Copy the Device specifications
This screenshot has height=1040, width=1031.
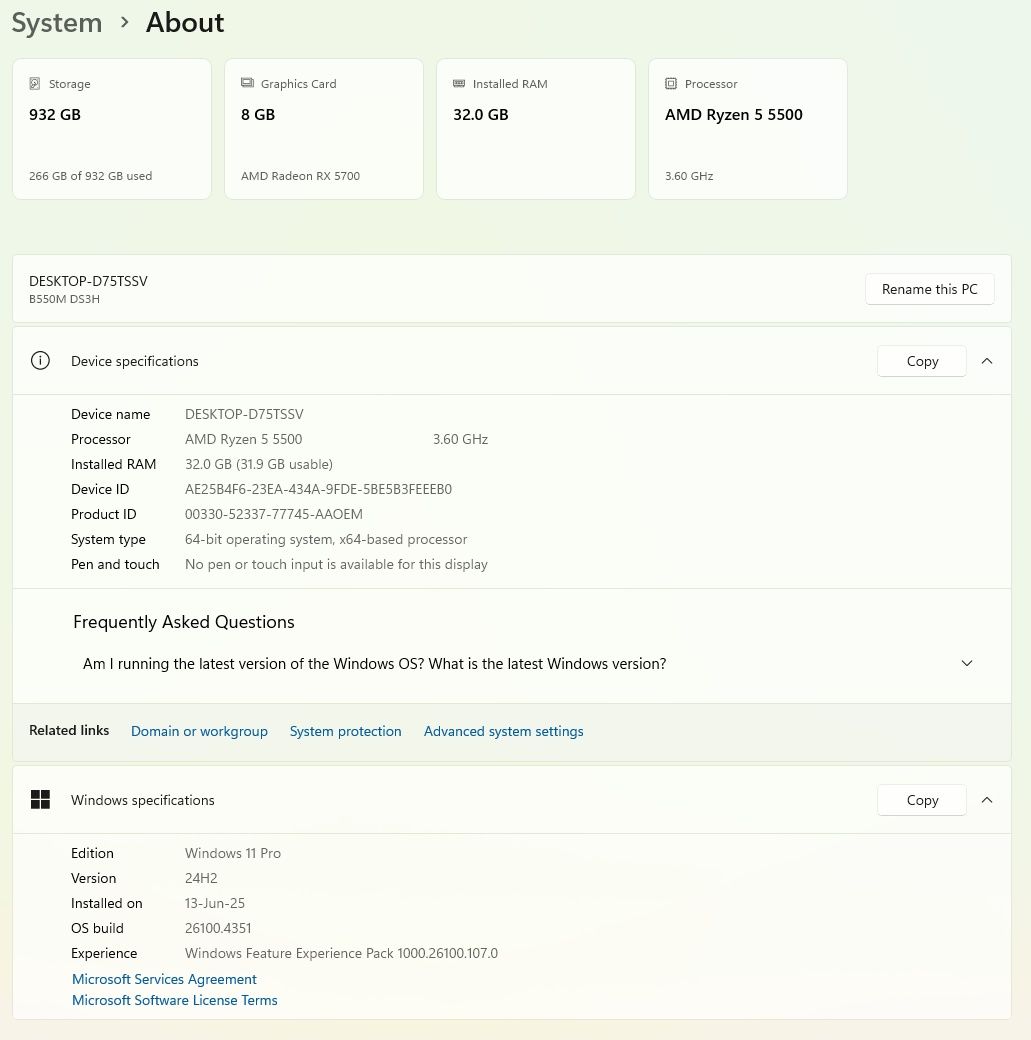(x=922, y=361)
